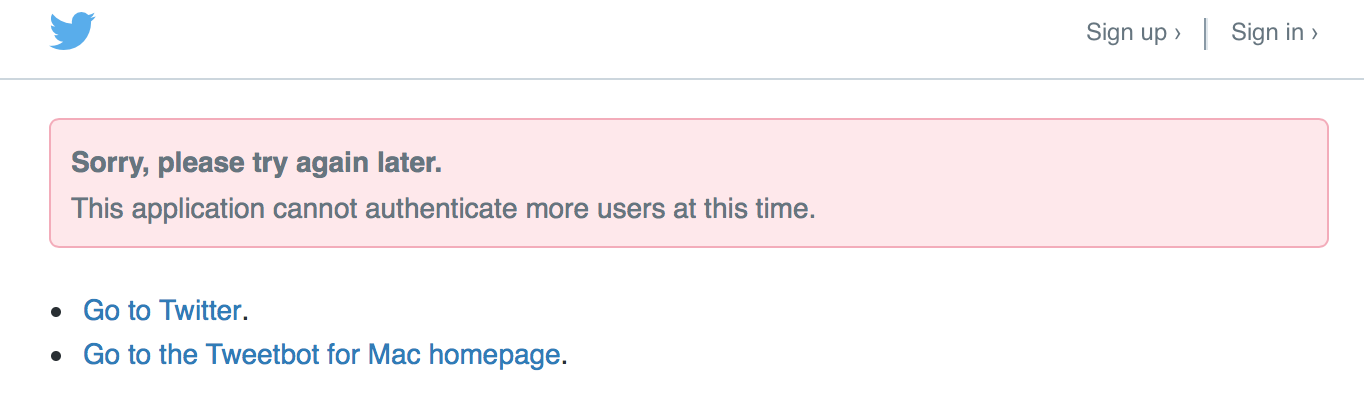Click the Twitter bird logo
Screen dimensions: 1364x414
click(72, 31)
